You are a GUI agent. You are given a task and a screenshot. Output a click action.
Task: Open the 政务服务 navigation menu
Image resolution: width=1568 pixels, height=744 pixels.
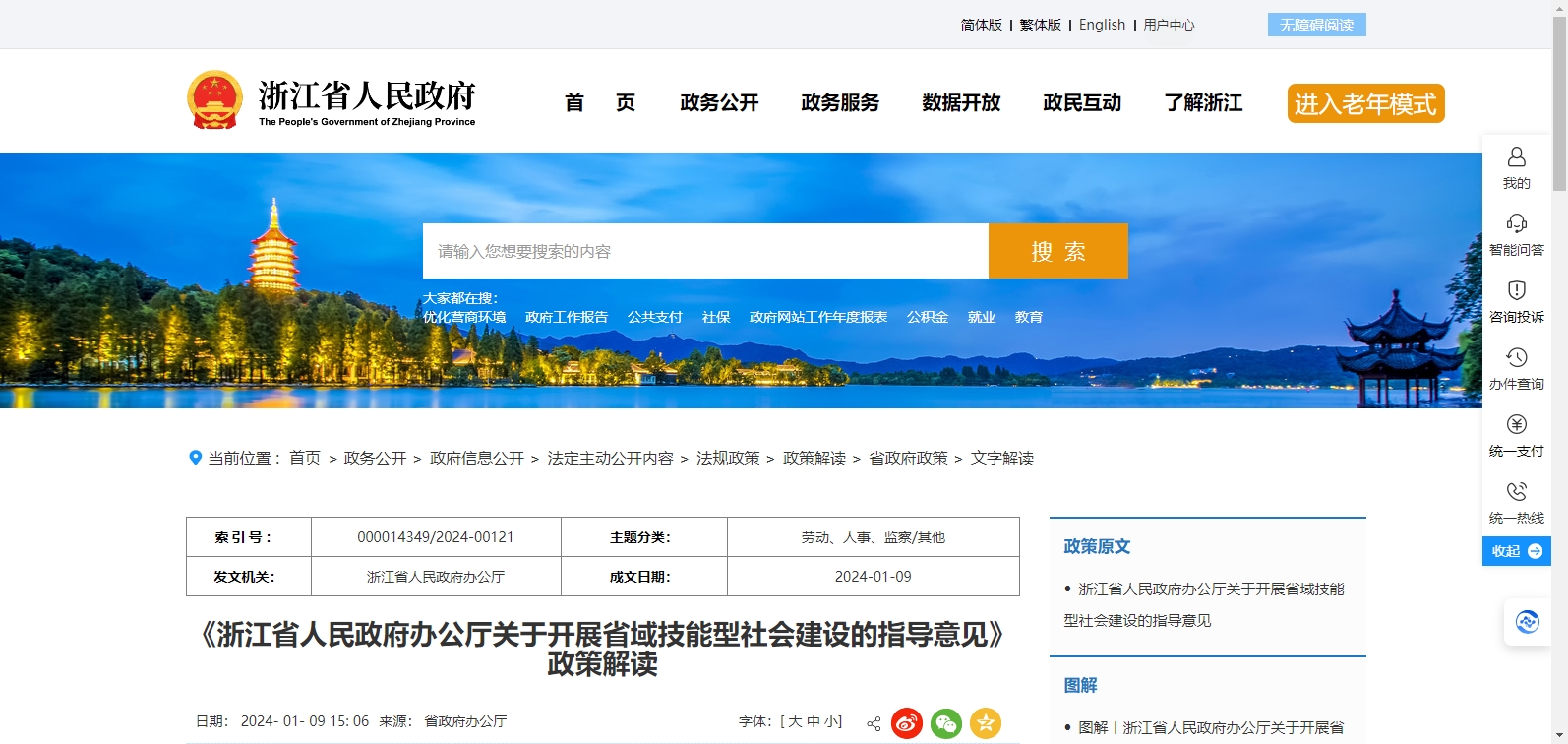[840, 103]
